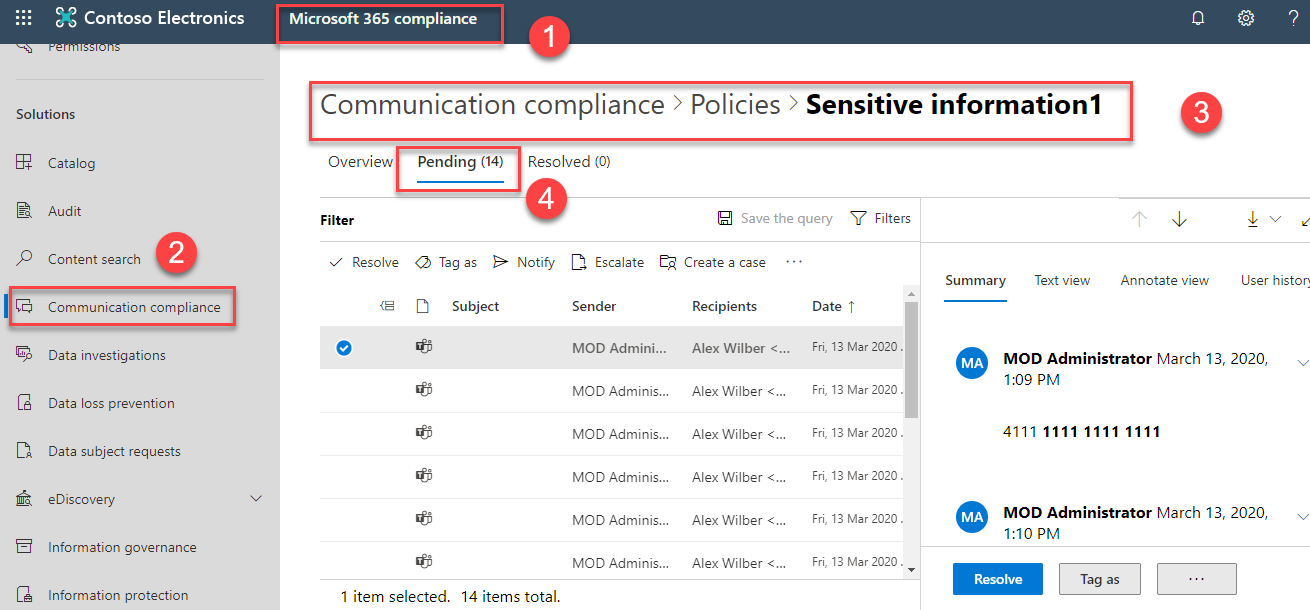Click the down arrow next item icon
This screenshot has height=610, width=1310.
point(1179,220)
